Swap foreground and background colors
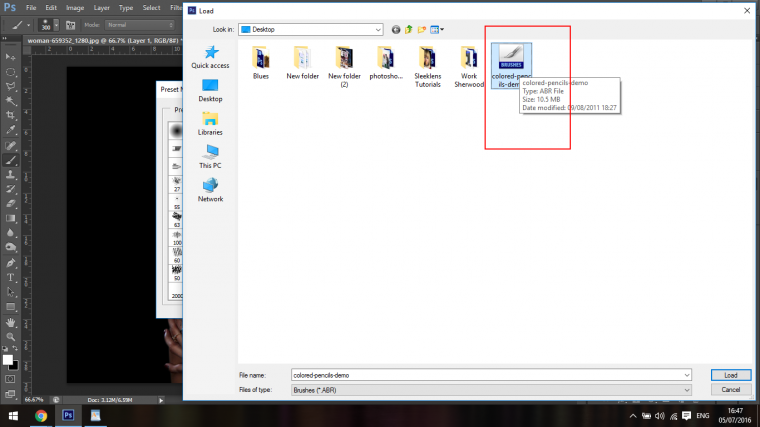The height and width of the screenshot is (427, 760). (x=15, y=348)
